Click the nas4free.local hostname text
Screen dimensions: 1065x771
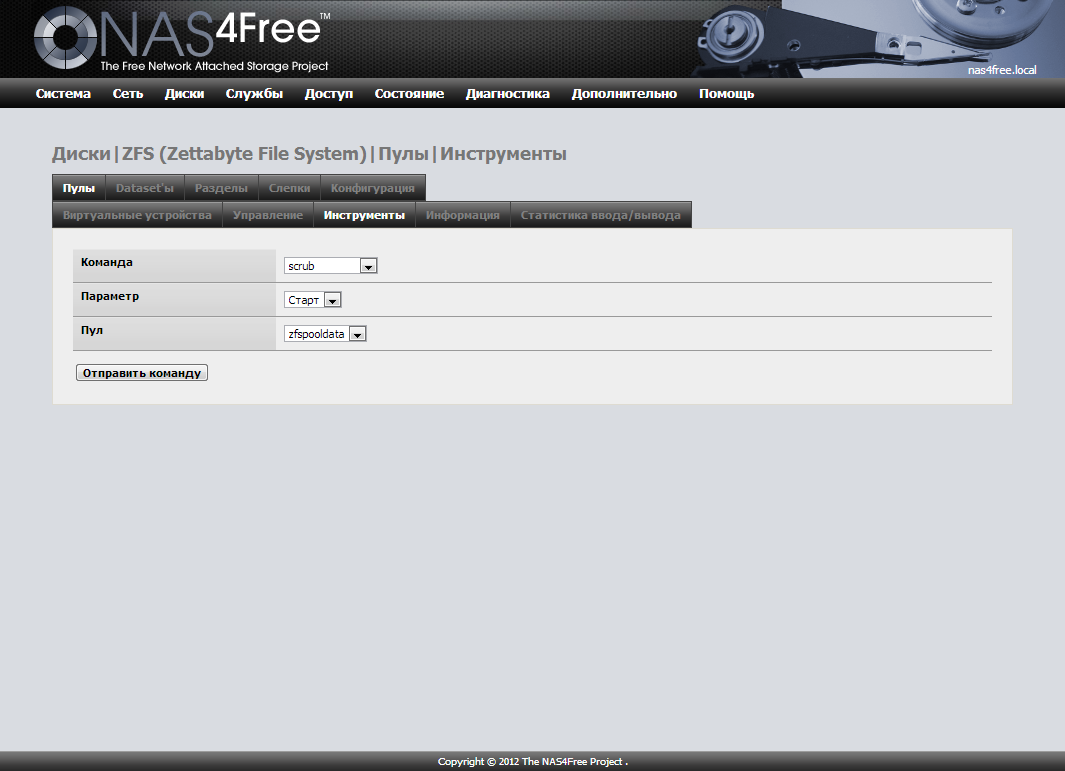coord(1002,70)
